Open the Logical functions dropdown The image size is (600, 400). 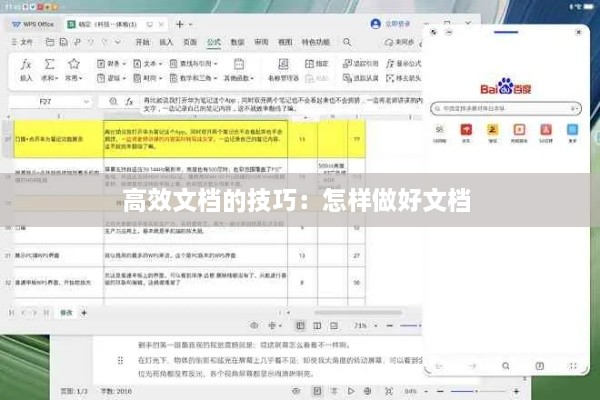(111, 78)
